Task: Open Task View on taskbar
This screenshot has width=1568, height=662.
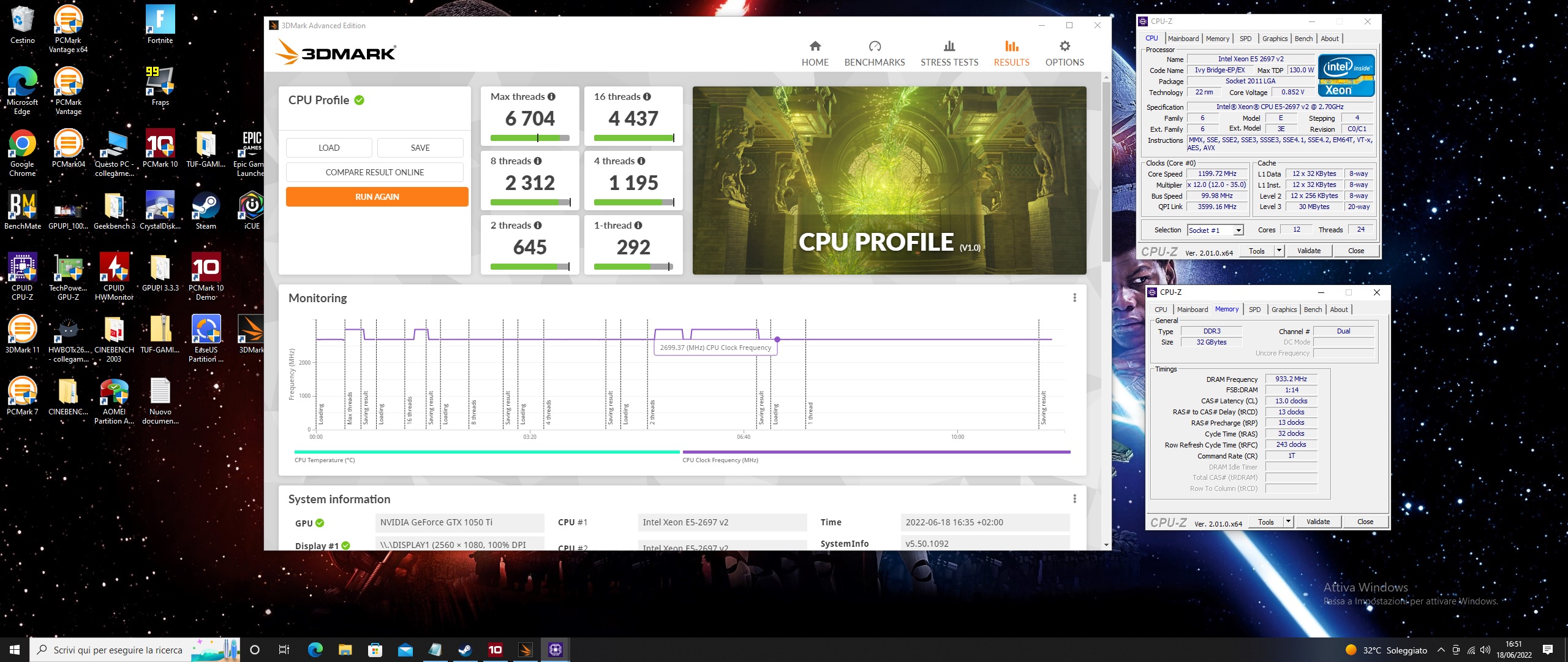Action: [x=284, y=650]
